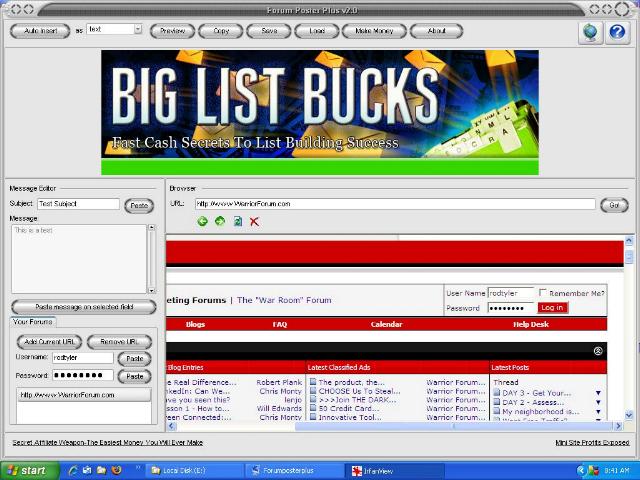Select WarriorForum.com entry in forums list

click(x=84, y=395)
